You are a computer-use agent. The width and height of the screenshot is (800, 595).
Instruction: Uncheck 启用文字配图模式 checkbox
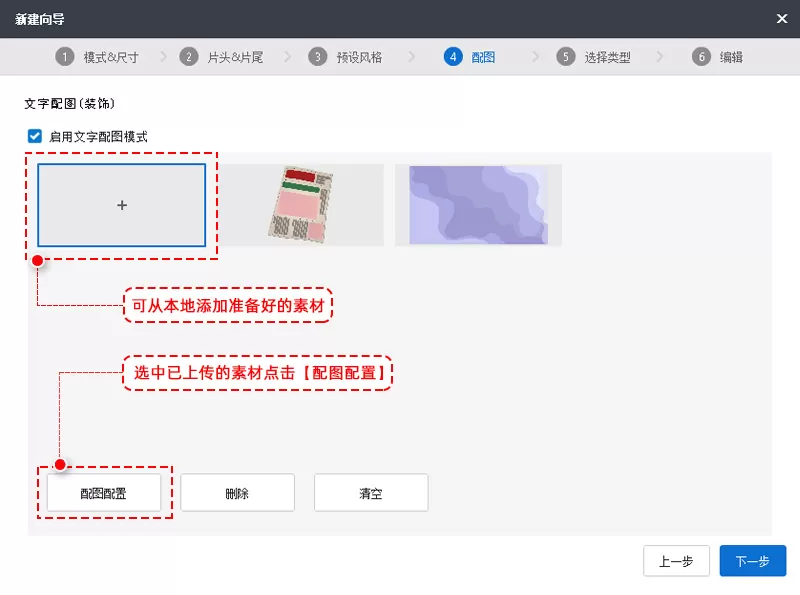(x=35, y=136)
